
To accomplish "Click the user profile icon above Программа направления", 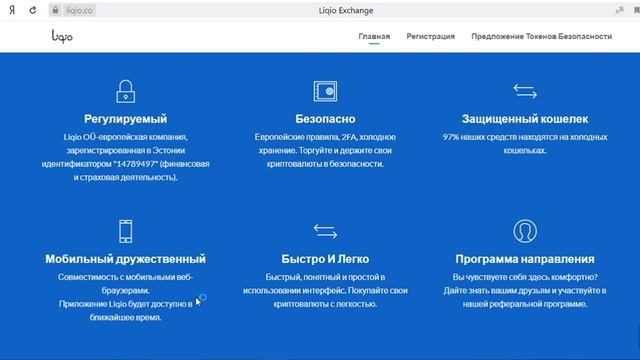I will point(525,231).
